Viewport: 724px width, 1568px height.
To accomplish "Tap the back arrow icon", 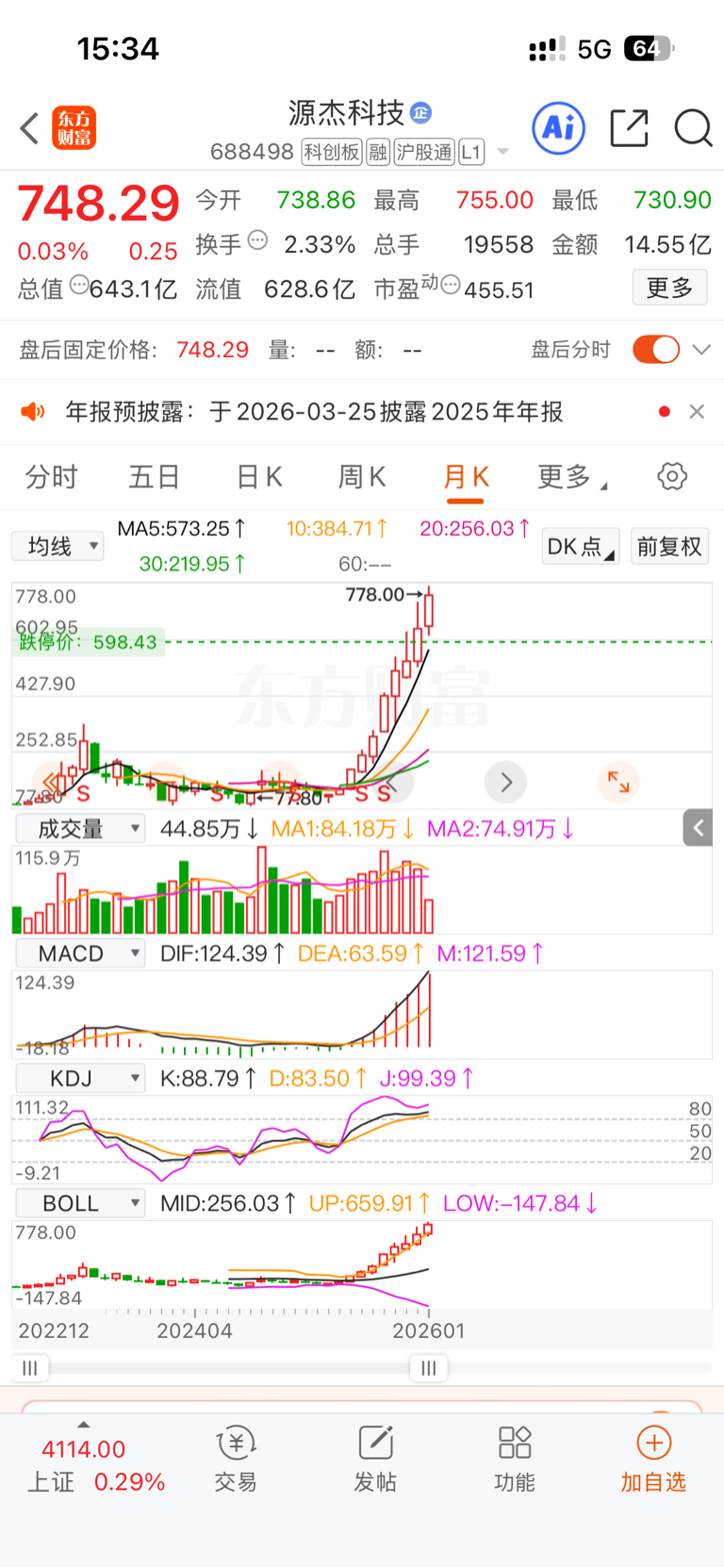I will (x=29, y=128).
